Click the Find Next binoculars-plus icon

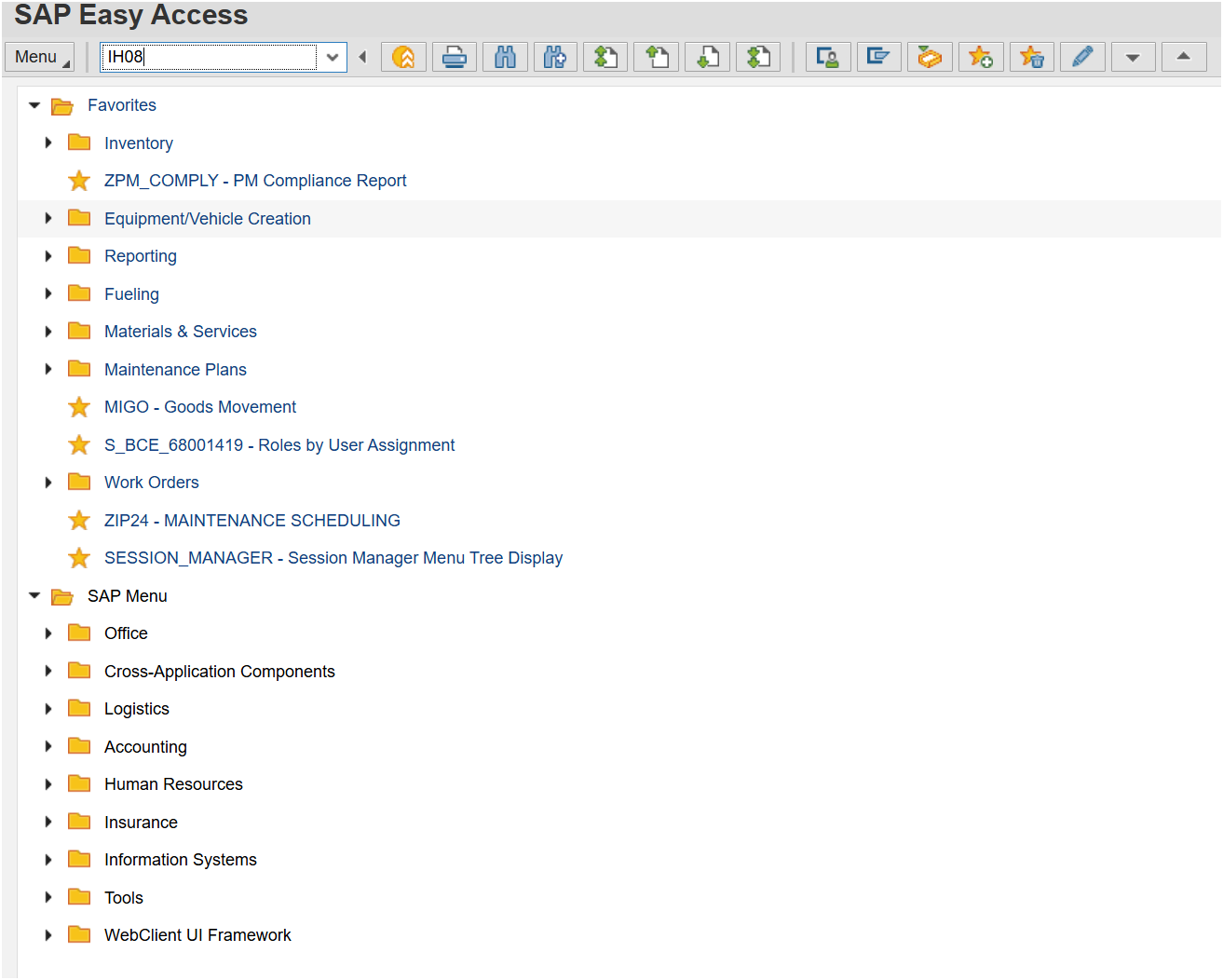555,57
